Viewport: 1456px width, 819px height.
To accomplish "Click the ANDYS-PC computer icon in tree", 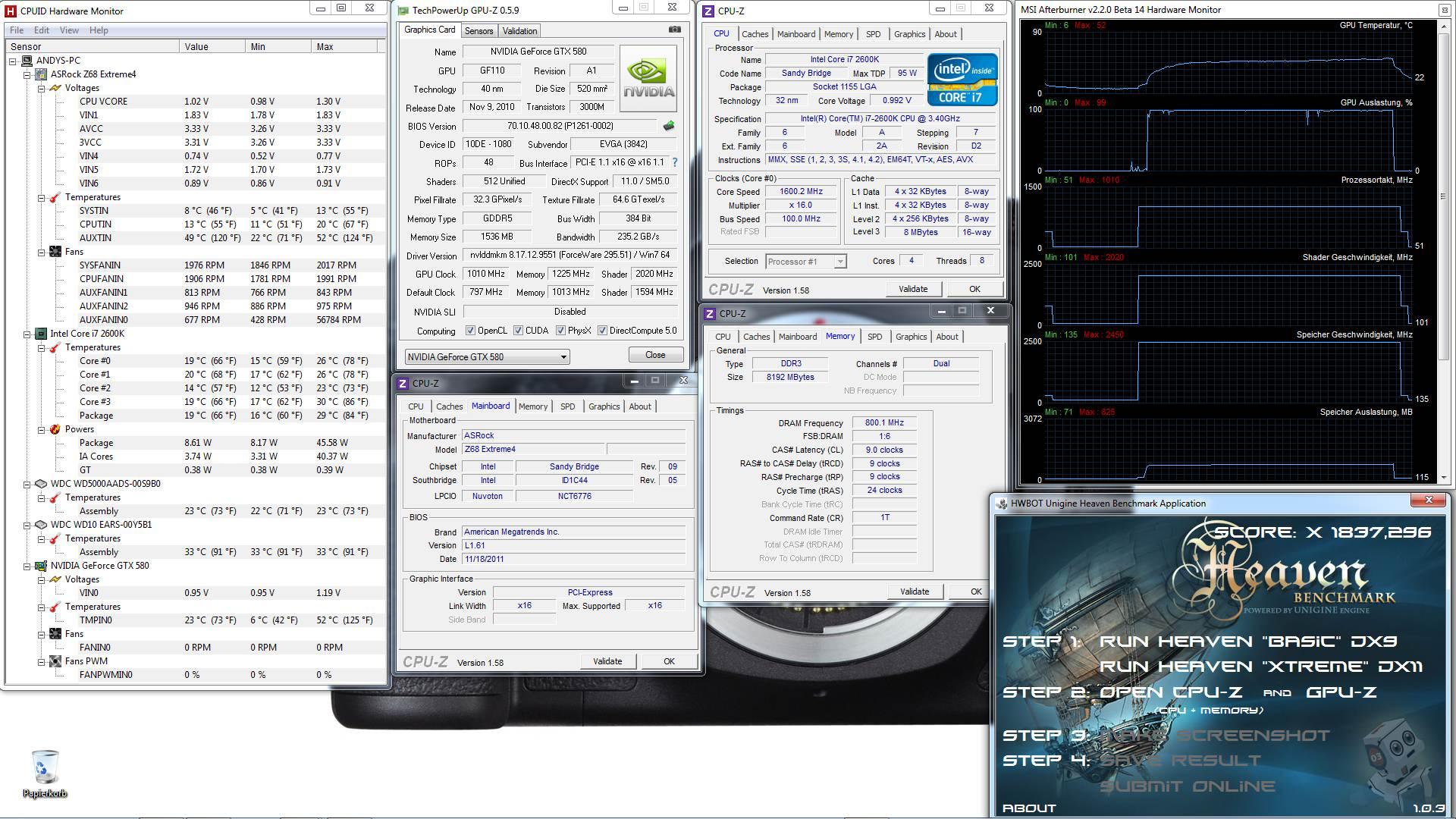I will click(28, 61).
